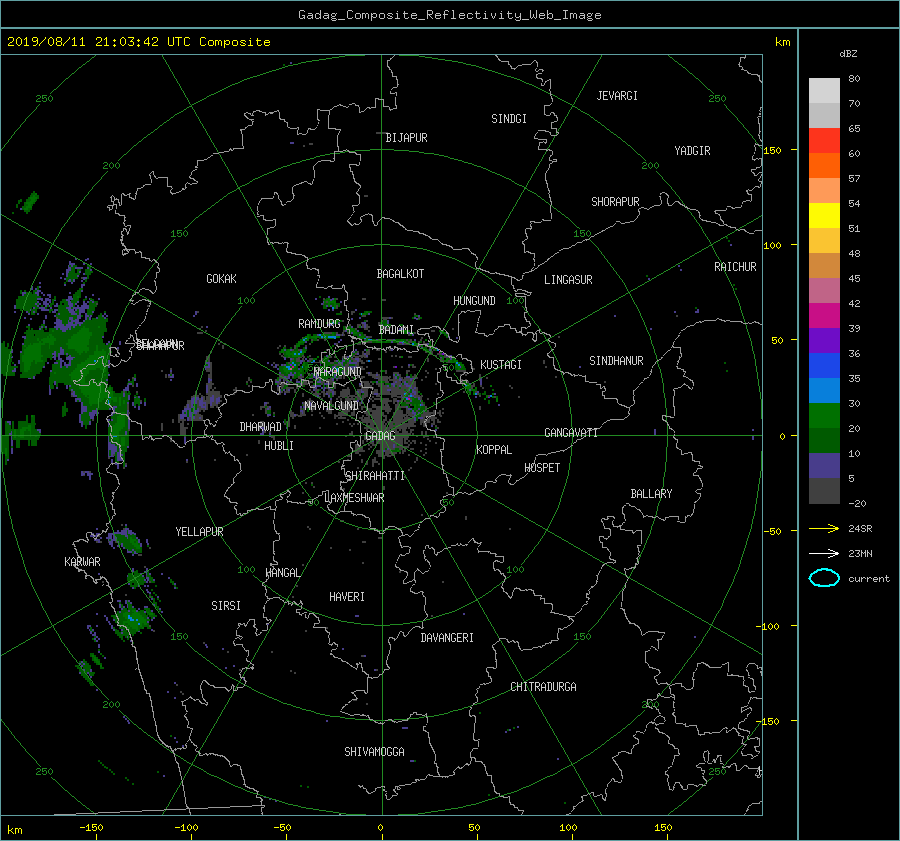The width and height of the screenshot is (900, 841).
Task: Click the timestamp 2019/08/11 21:03:42 UTC Composite
Action: (x=138, y=42)
